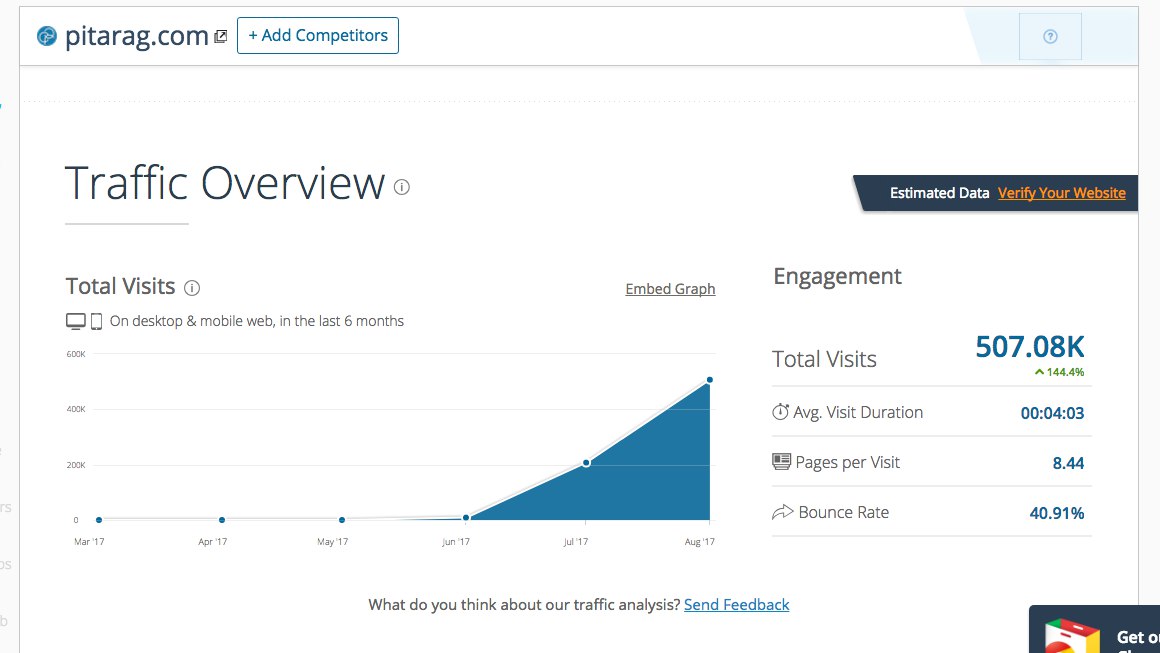Click the pitarag.com domain title
Viewport: 1160px width, 653px height.
137,35
